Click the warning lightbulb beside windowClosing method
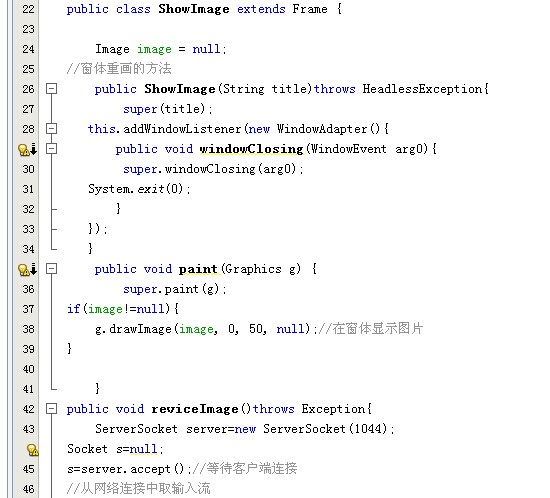 pyautogui.click(x=24, y=150)
